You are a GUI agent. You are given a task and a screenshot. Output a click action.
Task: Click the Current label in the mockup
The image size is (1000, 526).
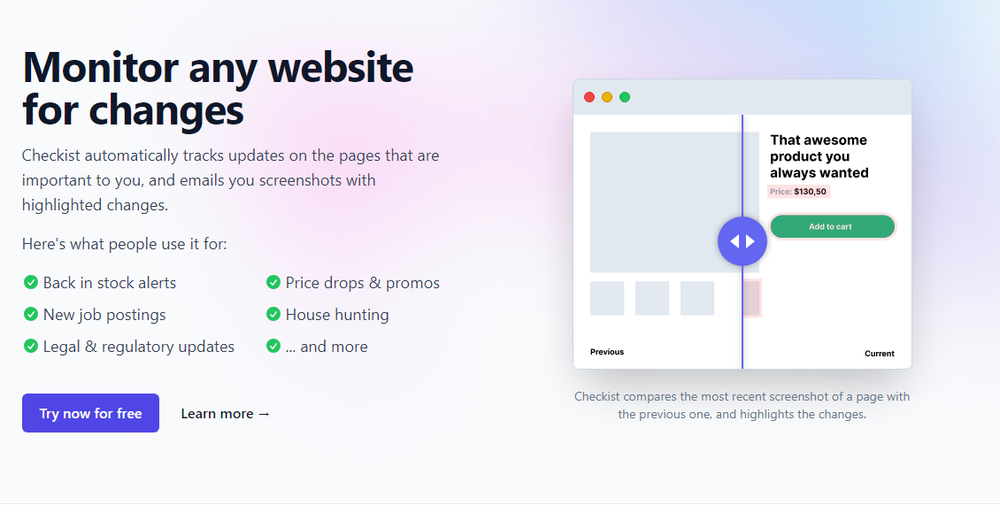879,353
